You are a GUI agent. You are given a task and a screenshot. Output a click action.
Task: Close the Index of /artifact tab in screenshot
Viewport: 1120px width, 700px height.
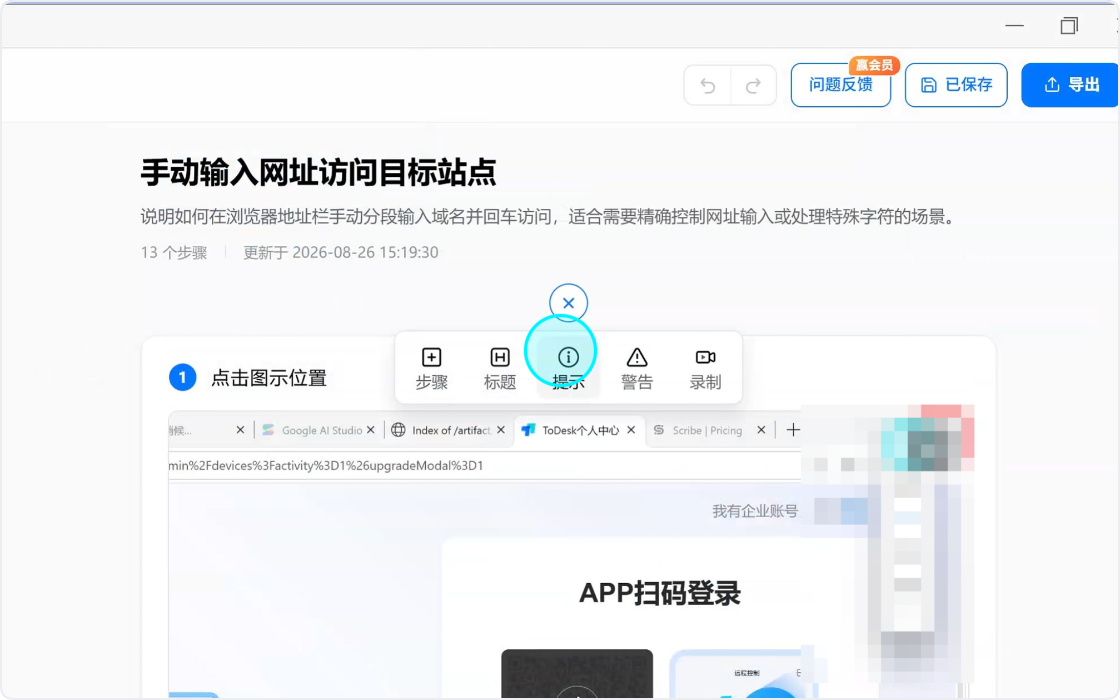pyautogui.click(x=501, y=430)
